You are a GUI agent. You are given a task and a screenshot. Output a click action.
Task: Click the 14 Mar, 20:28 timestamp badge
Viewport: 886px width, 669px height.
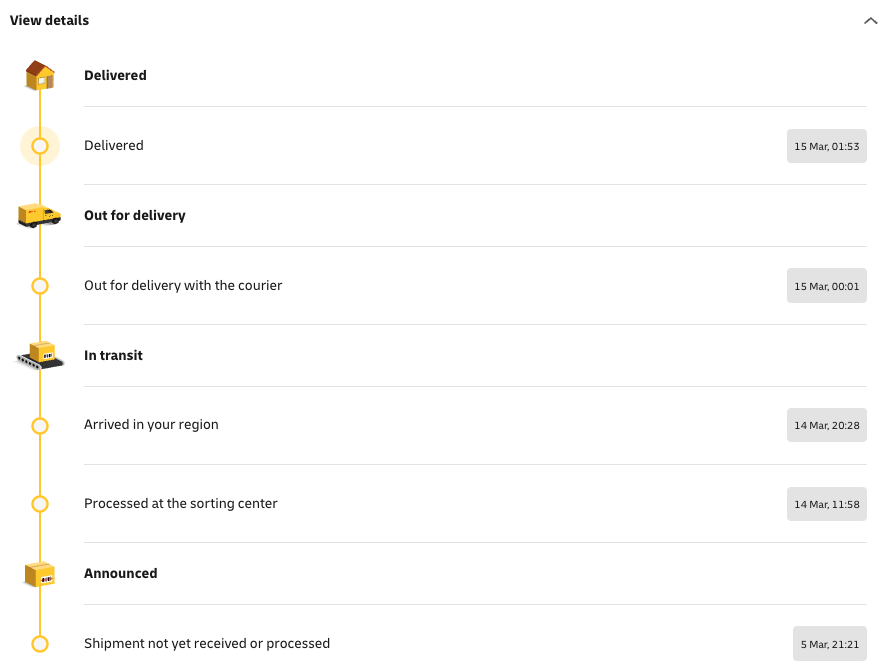[x=826, y=425]
